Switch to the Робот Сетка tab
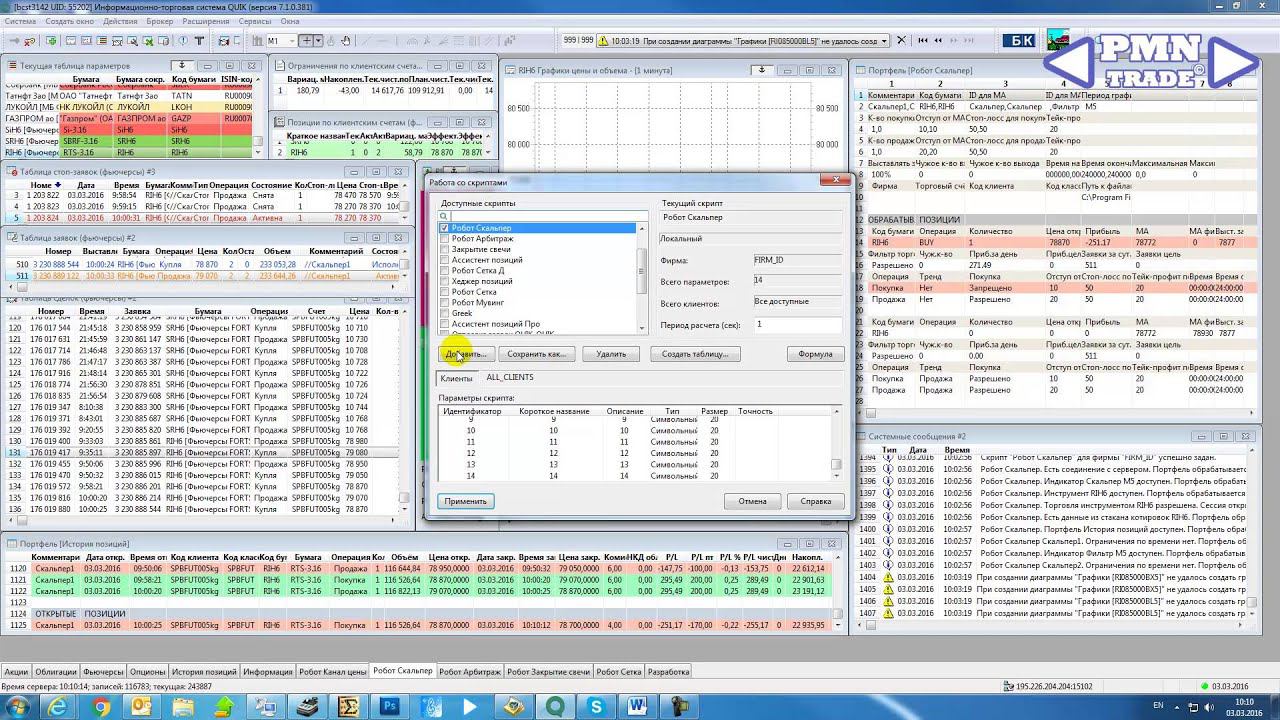Viewport: 1280px width, 720px height. pyautogui.click(x=618, y=672)
